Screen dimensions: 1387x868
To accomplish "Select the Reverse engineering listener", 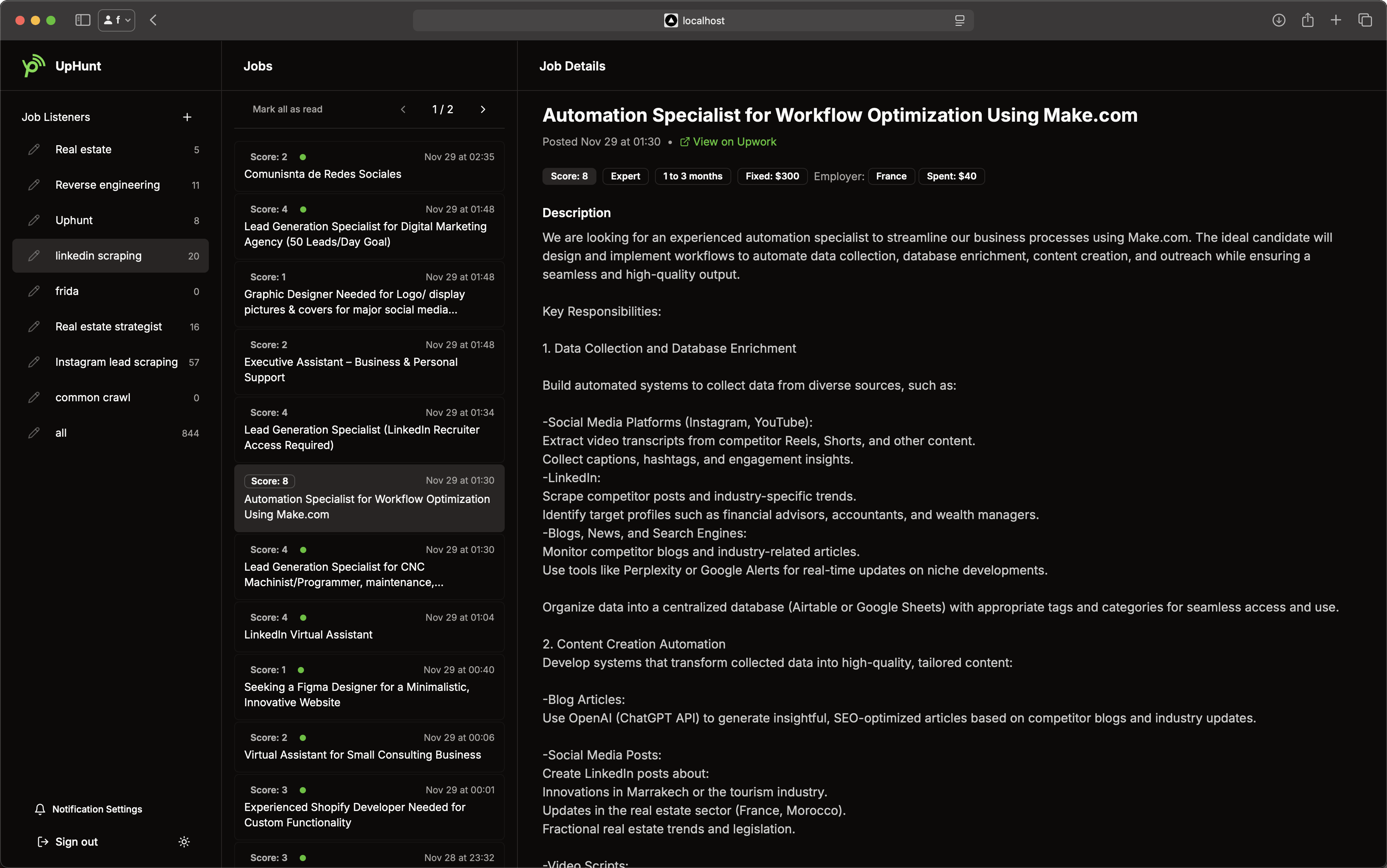I will 107,185.
